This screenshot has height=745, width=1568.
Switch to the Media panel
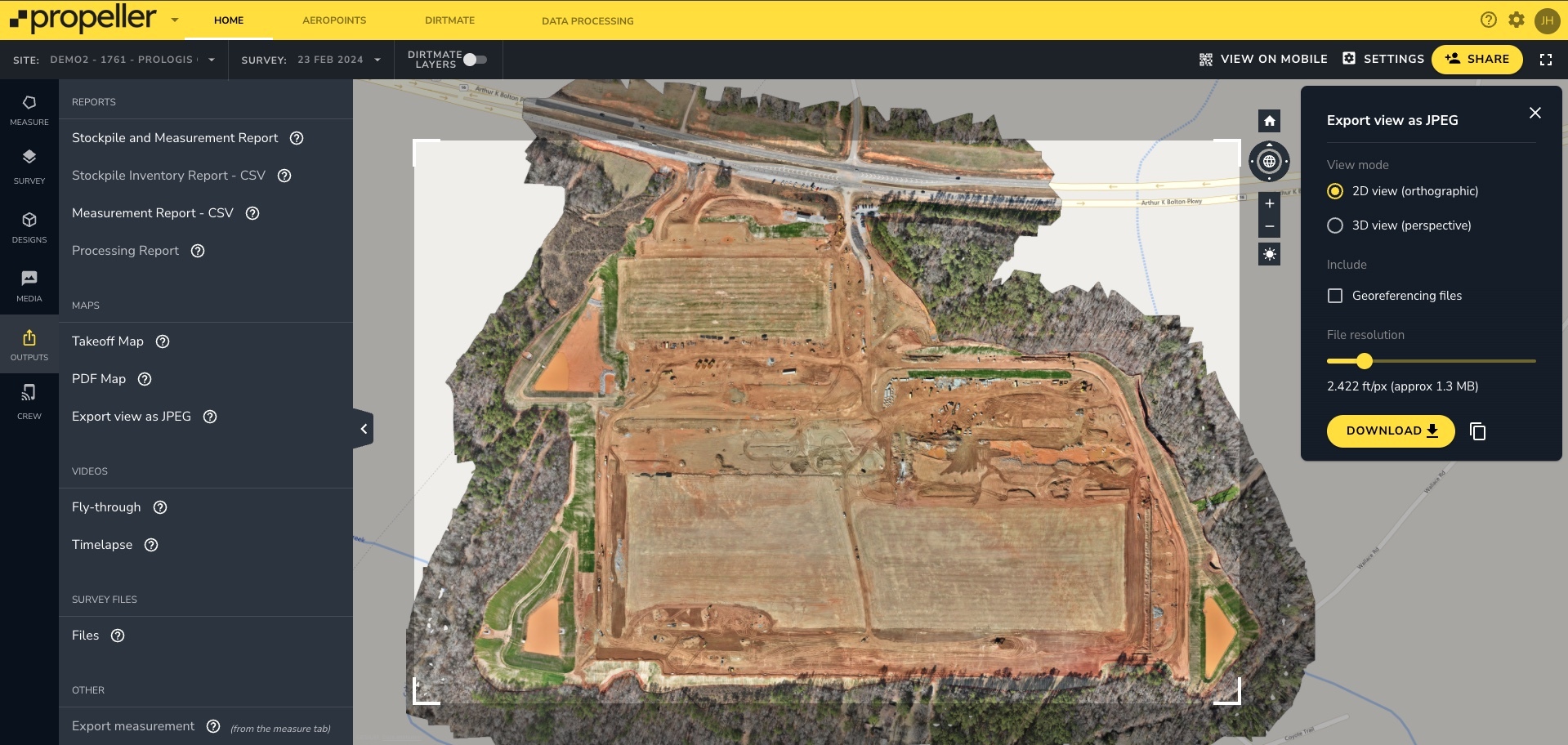pos(29,288)
